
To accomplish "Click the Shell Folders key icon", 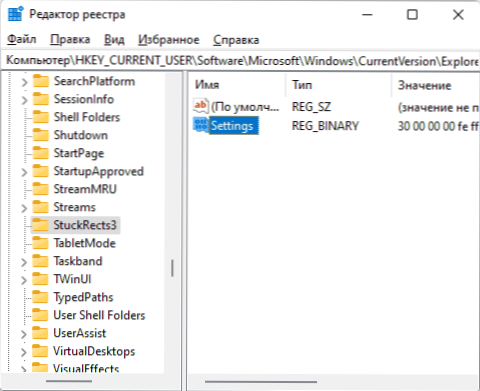I will tap(41, 117).
